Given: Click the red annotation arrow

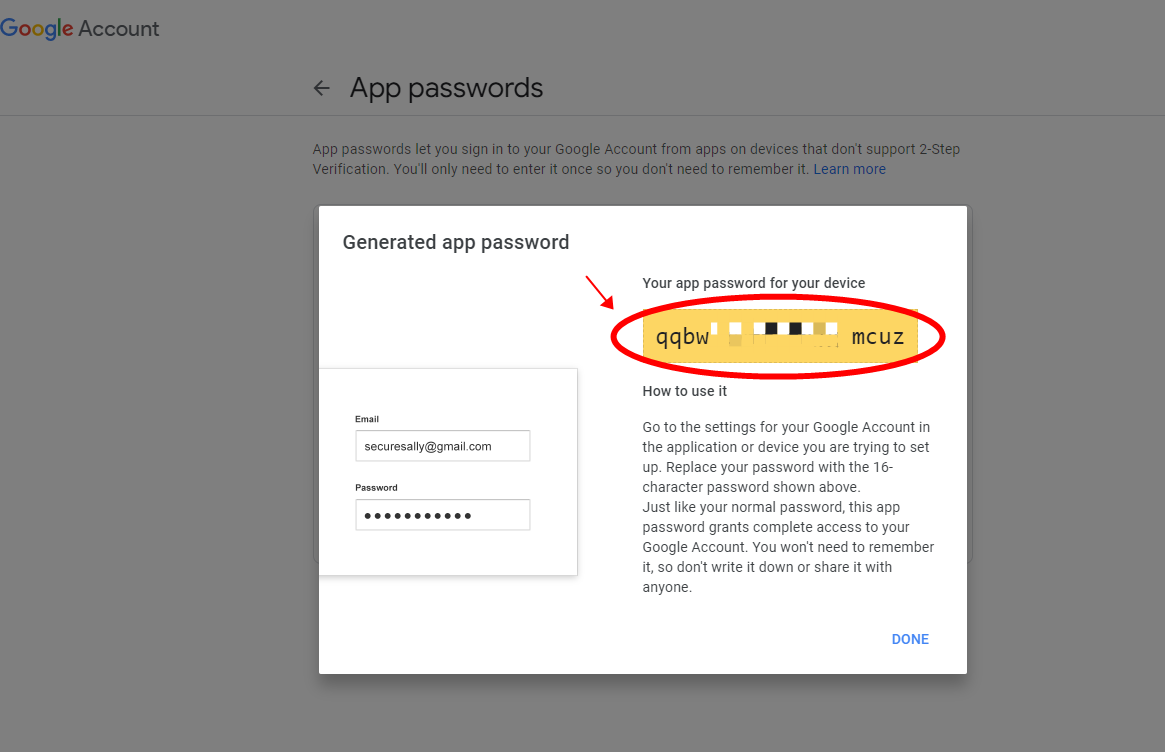Looking at the screenshot, I should 600,292.
